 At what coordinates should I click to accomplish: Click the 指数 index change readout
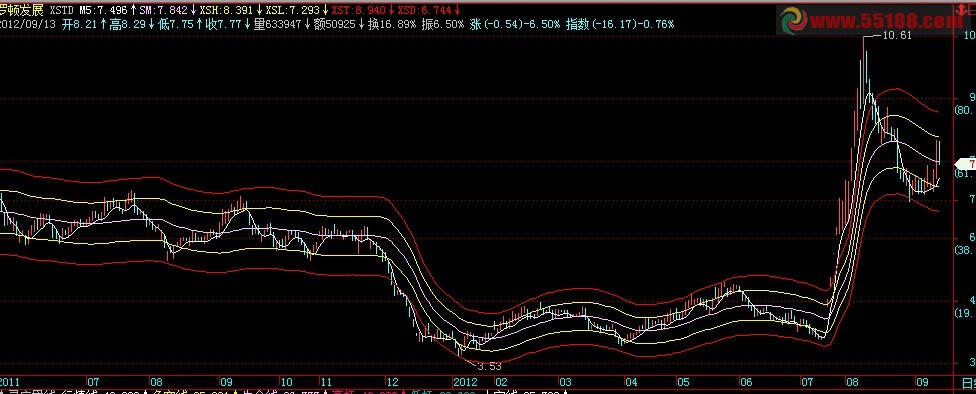pos(620,24)
